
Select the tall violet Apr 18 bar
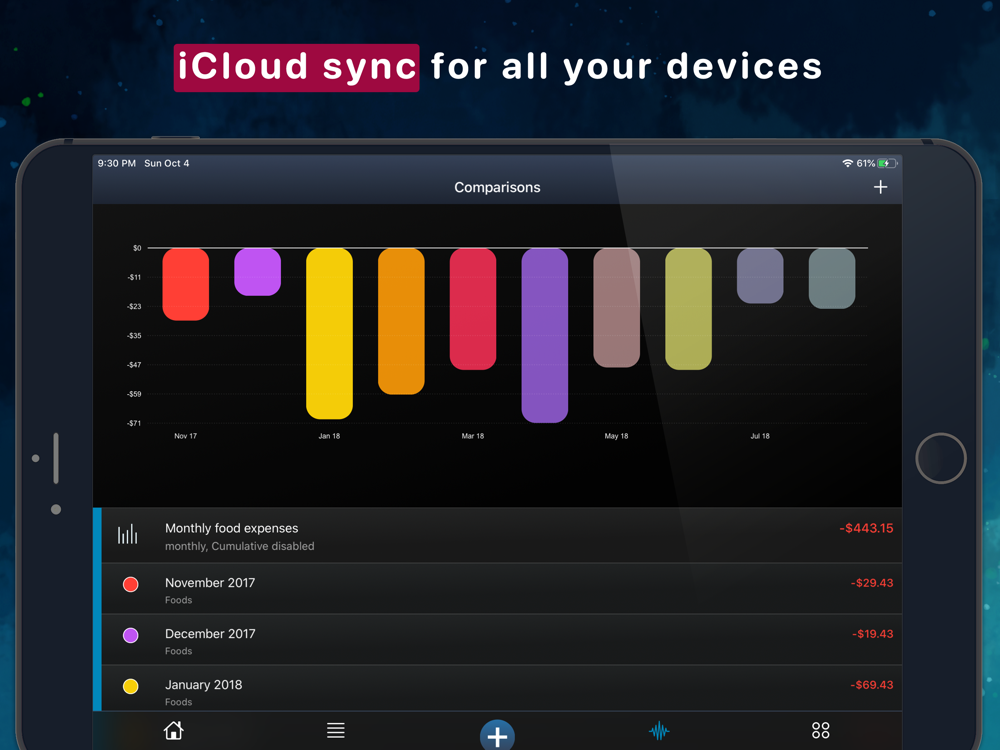(x=545, y=335)
